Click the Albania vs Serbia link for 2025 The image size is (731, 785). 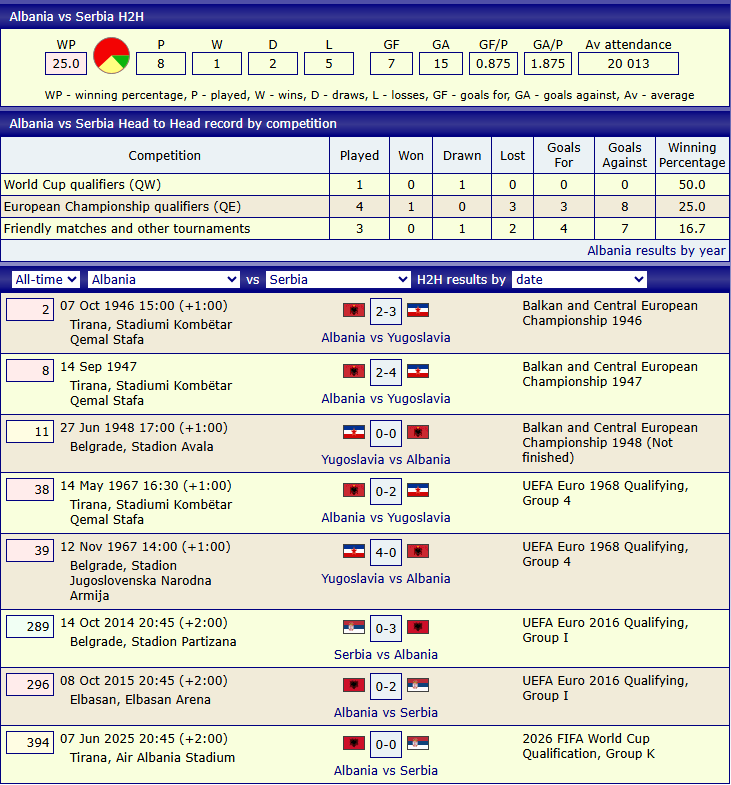(x=385, y=771)
